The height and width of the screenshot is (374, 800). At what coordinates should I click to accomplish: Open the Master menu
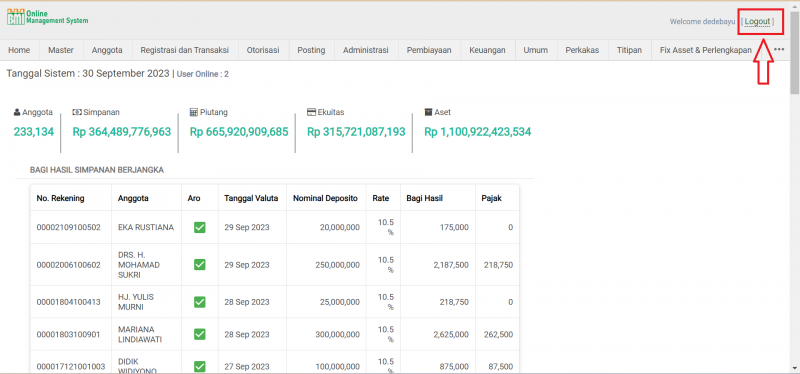pos(61,50)
